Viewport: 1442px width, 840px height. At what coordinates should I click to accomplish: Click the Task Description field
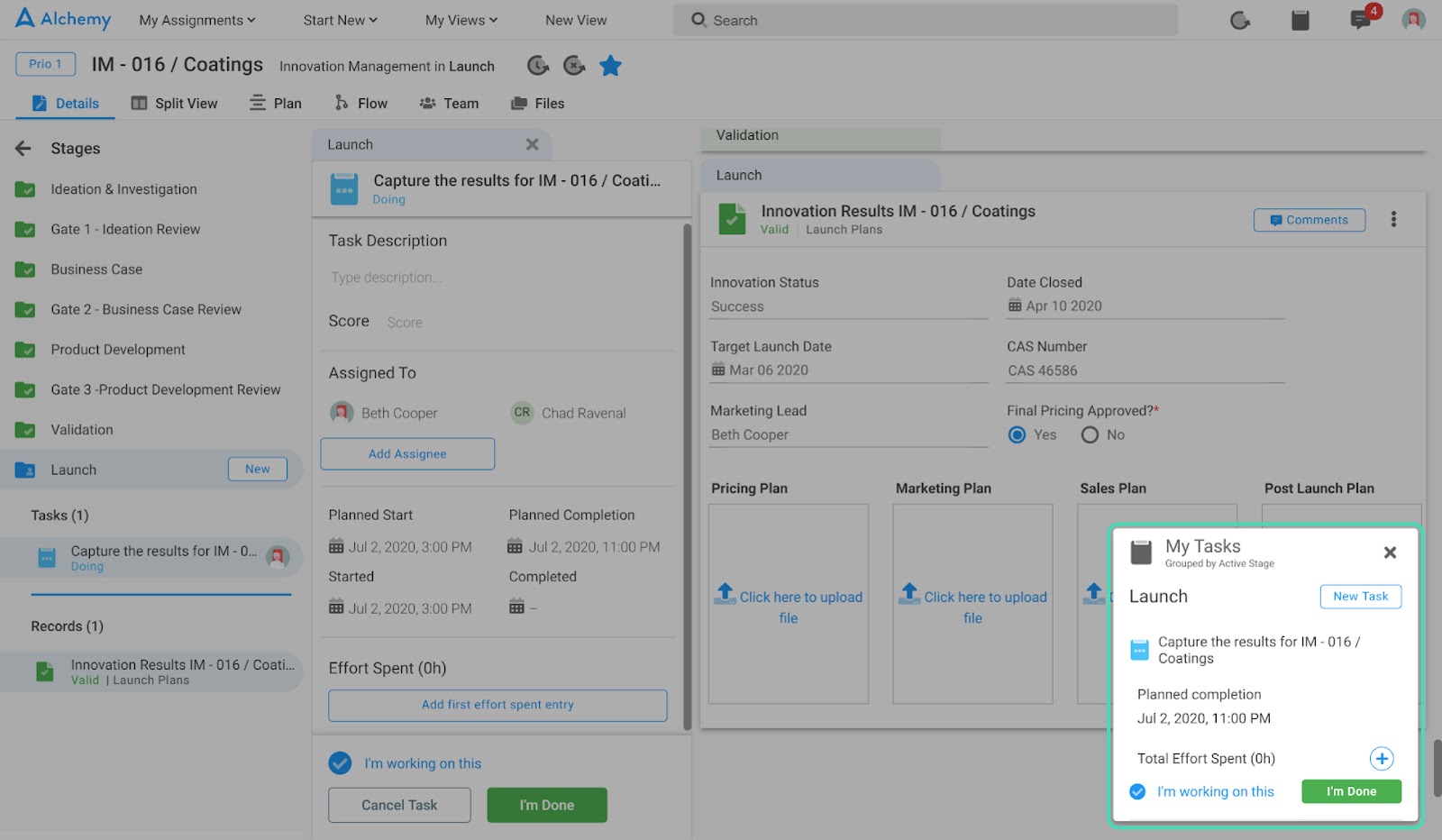[x=501, y=278]
